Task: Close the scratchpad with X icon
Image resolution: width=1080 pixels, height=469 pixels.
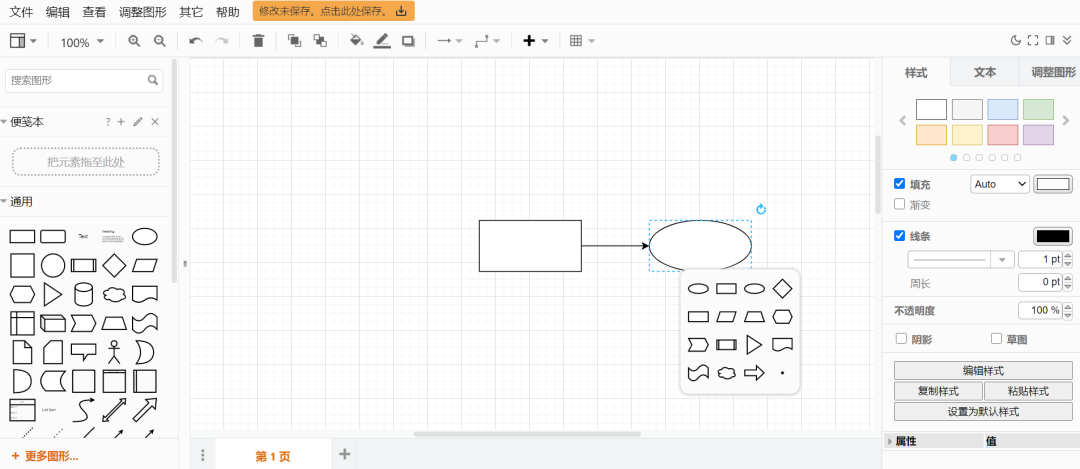Action: [155, 122]
